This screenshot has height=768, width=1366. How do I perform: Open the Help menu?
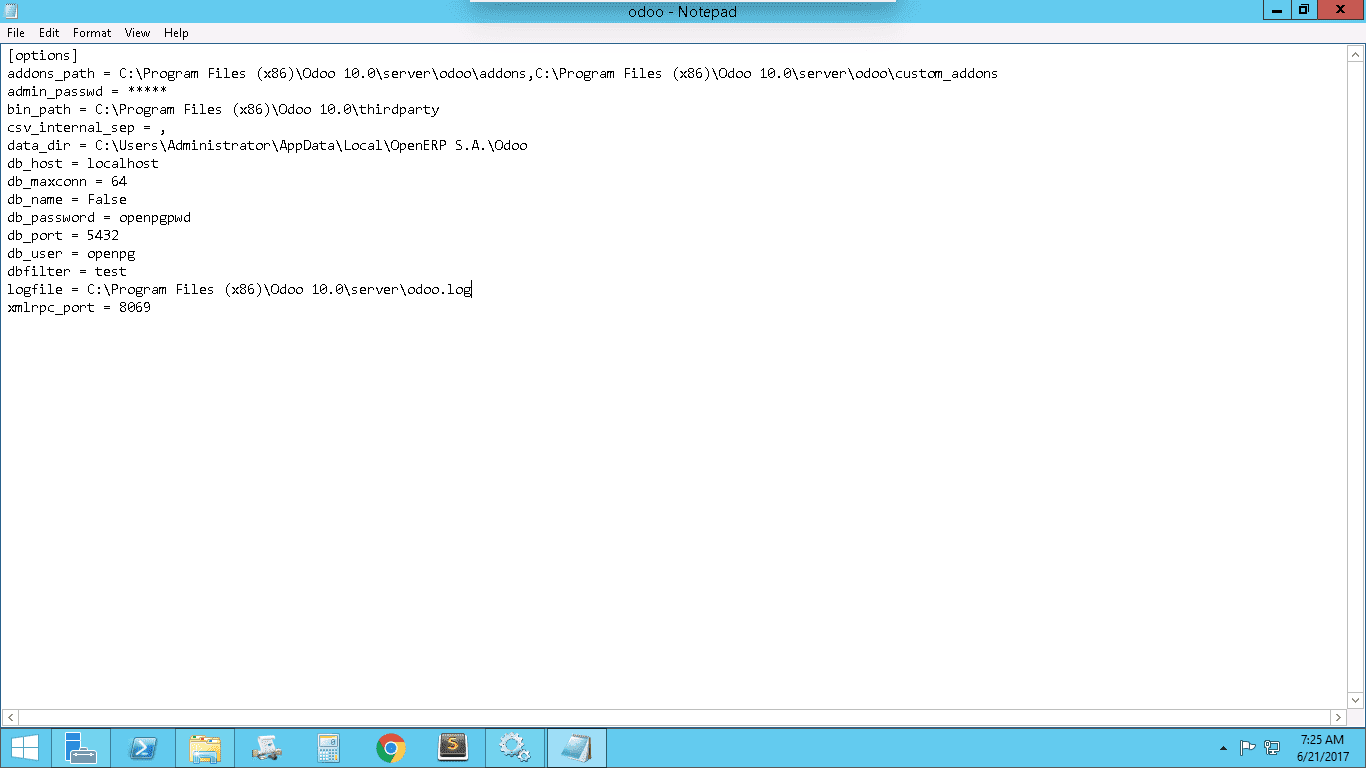coord(176,33)
